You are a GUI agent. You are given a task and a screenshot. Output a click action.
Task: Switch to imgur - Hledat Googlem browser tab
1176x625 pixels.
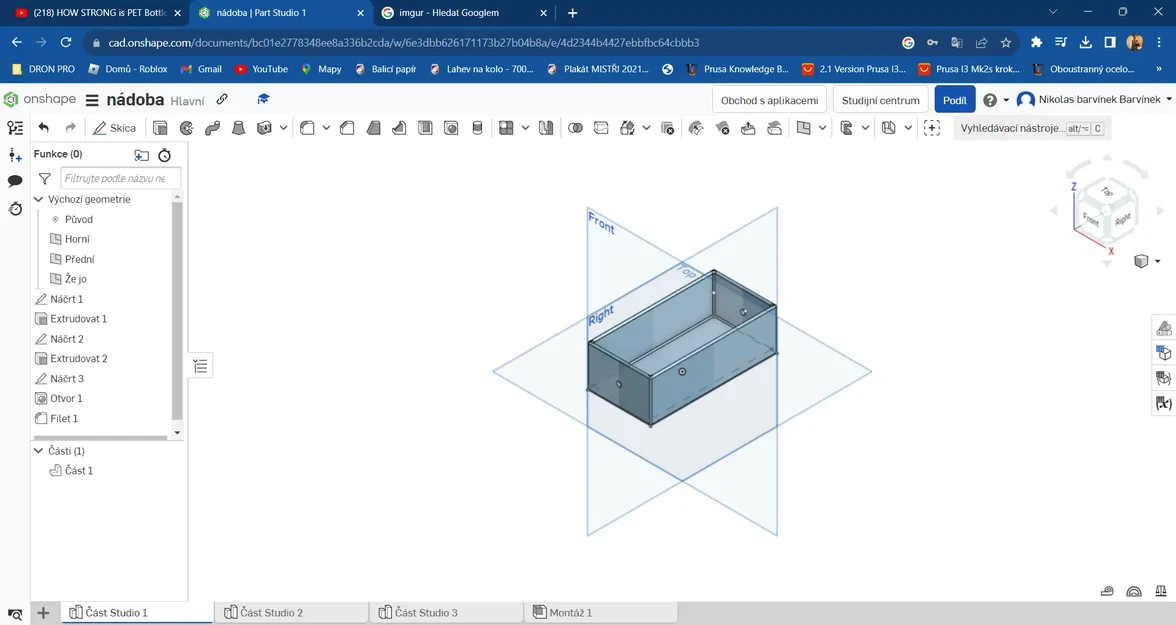464,13
